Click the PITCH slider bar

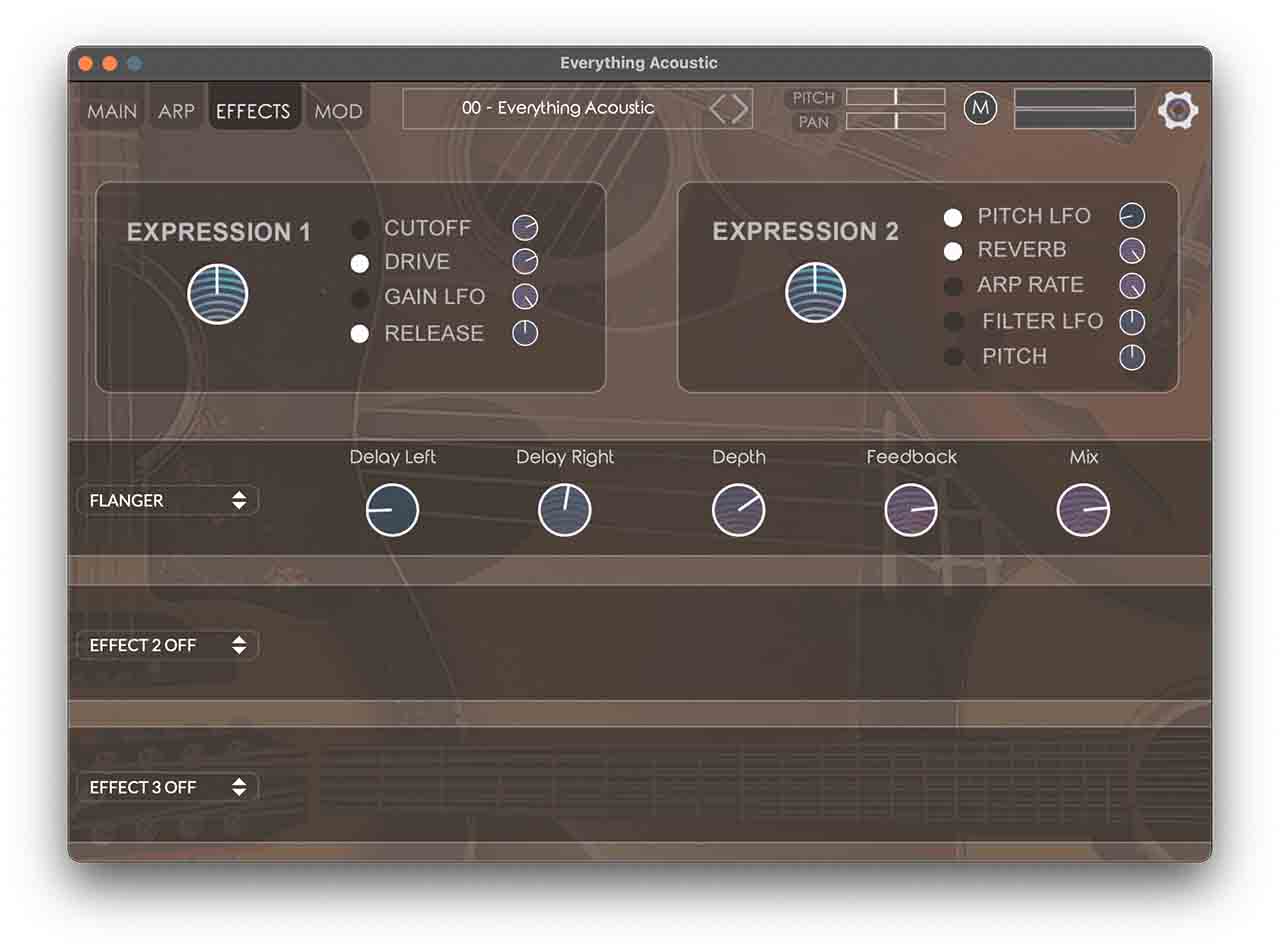coord(895,97)
